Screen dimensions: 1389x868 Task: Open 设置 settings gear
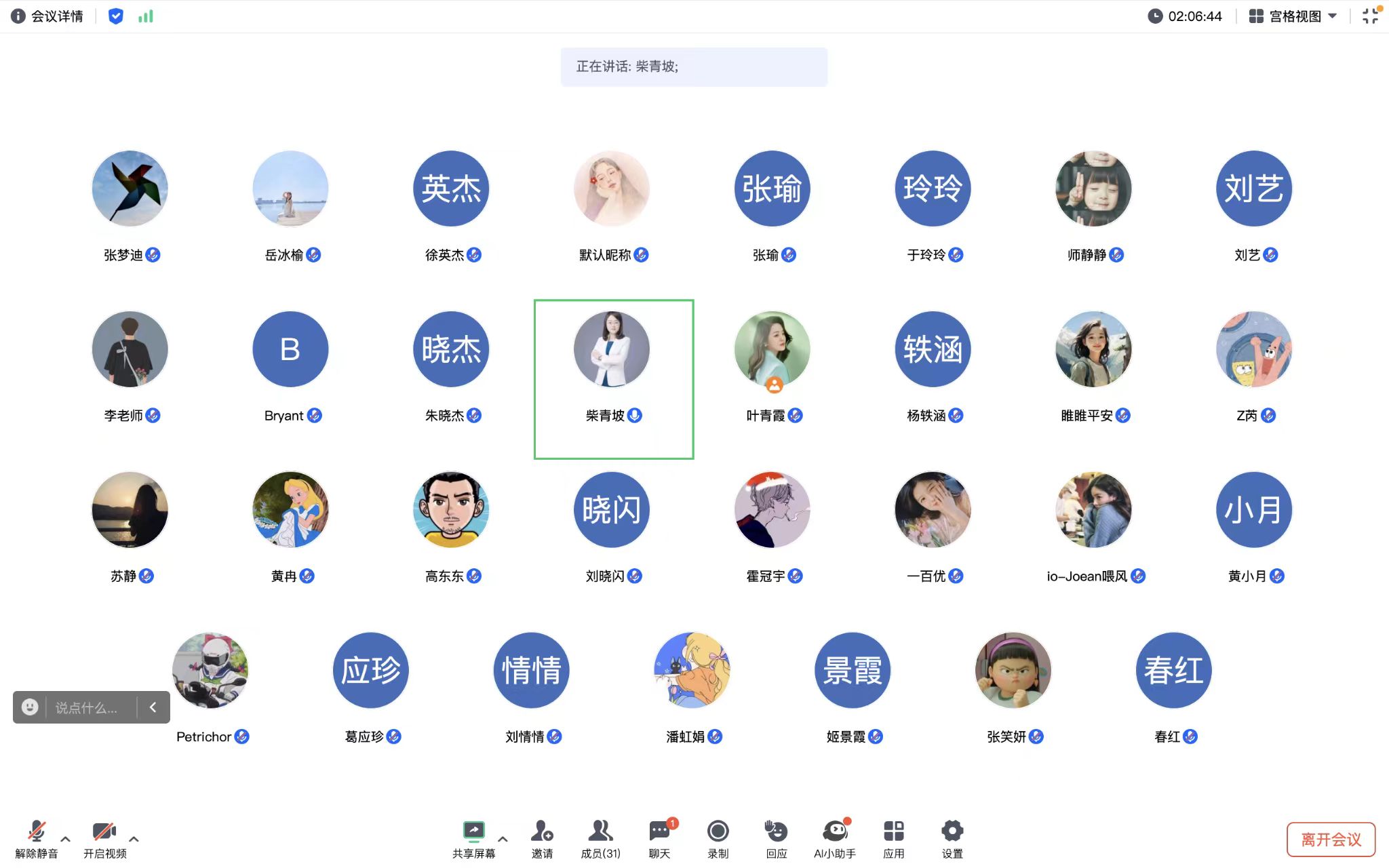952,839
